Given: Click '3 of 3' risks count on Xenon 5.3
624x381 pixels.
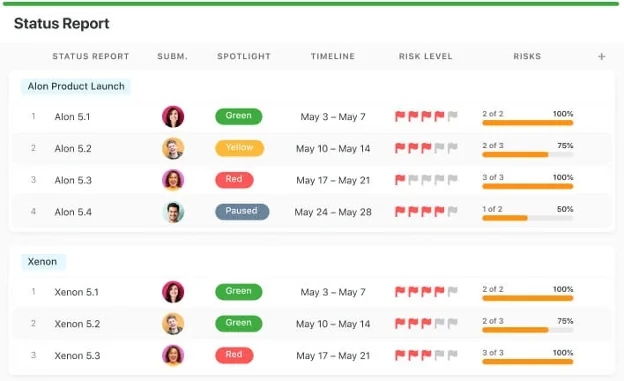Looking at the screenshot, I should pyautogui.click(x=493, y=353).
